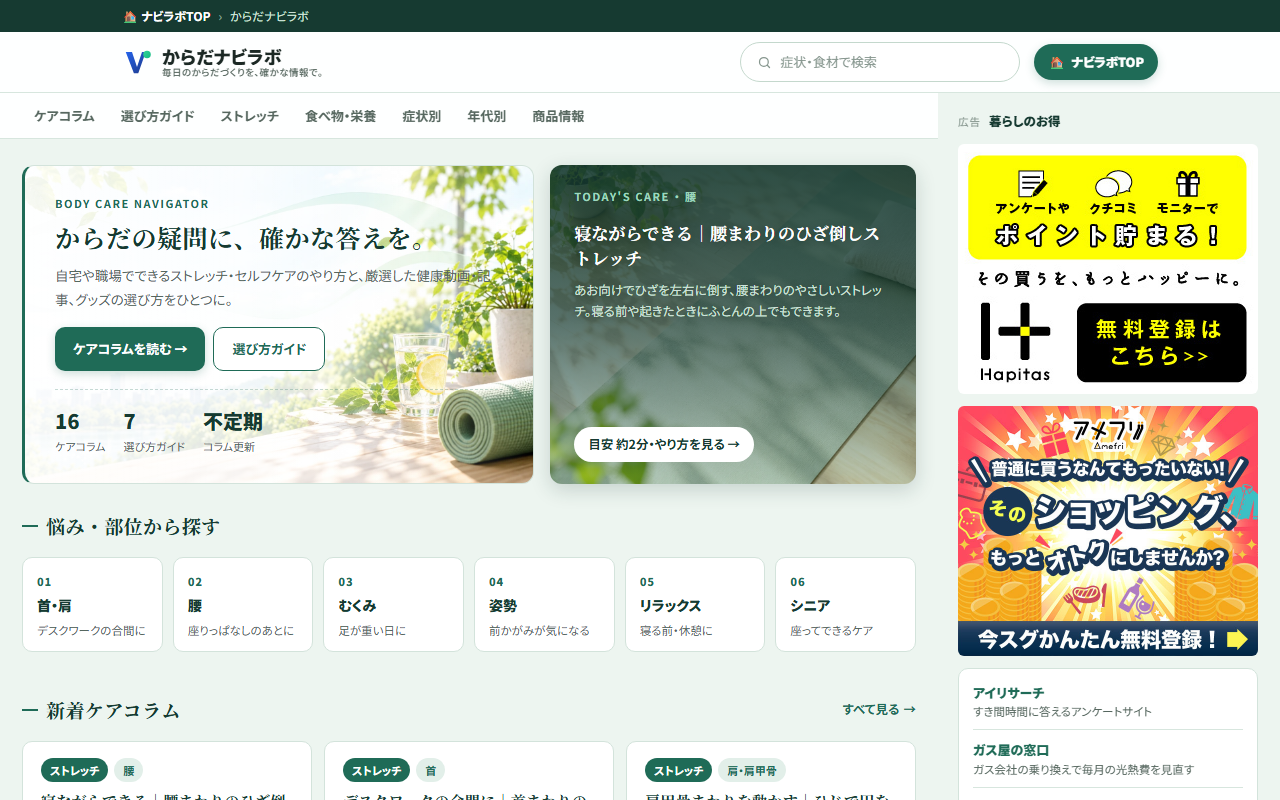
Task: Open the すべて見る link for new columns
Action: tap(879, 709)
